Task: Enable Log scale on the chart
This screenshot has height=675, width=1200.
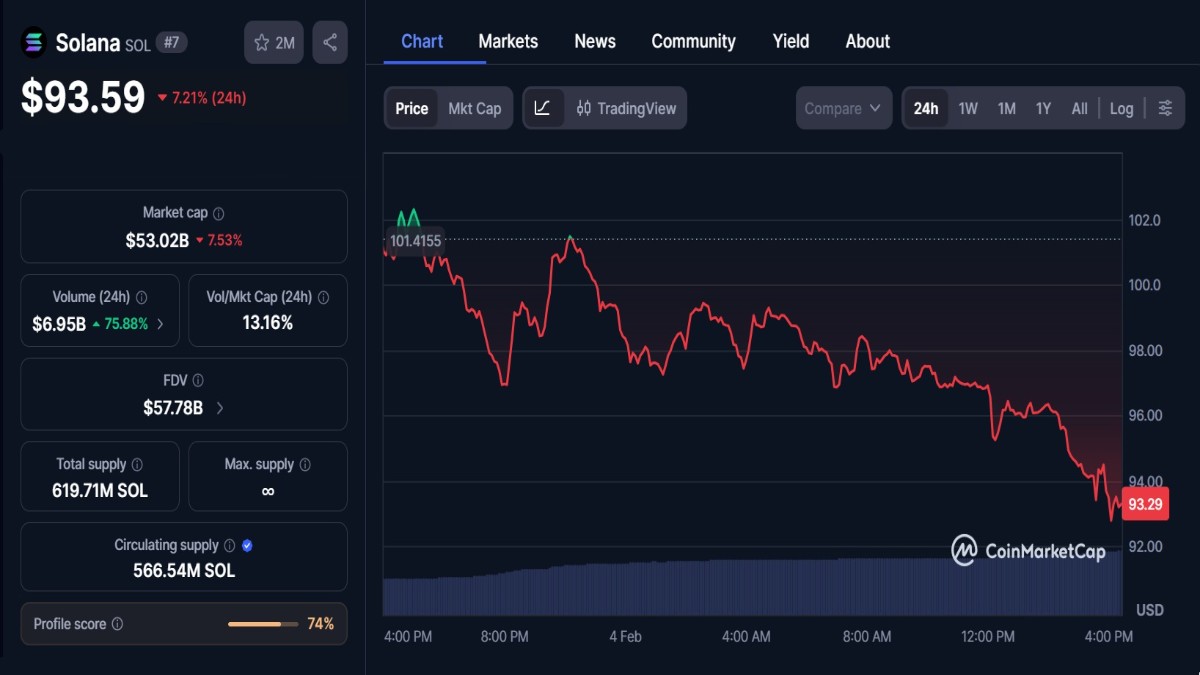Action: pyautogui.click(x=1121, y=108)
